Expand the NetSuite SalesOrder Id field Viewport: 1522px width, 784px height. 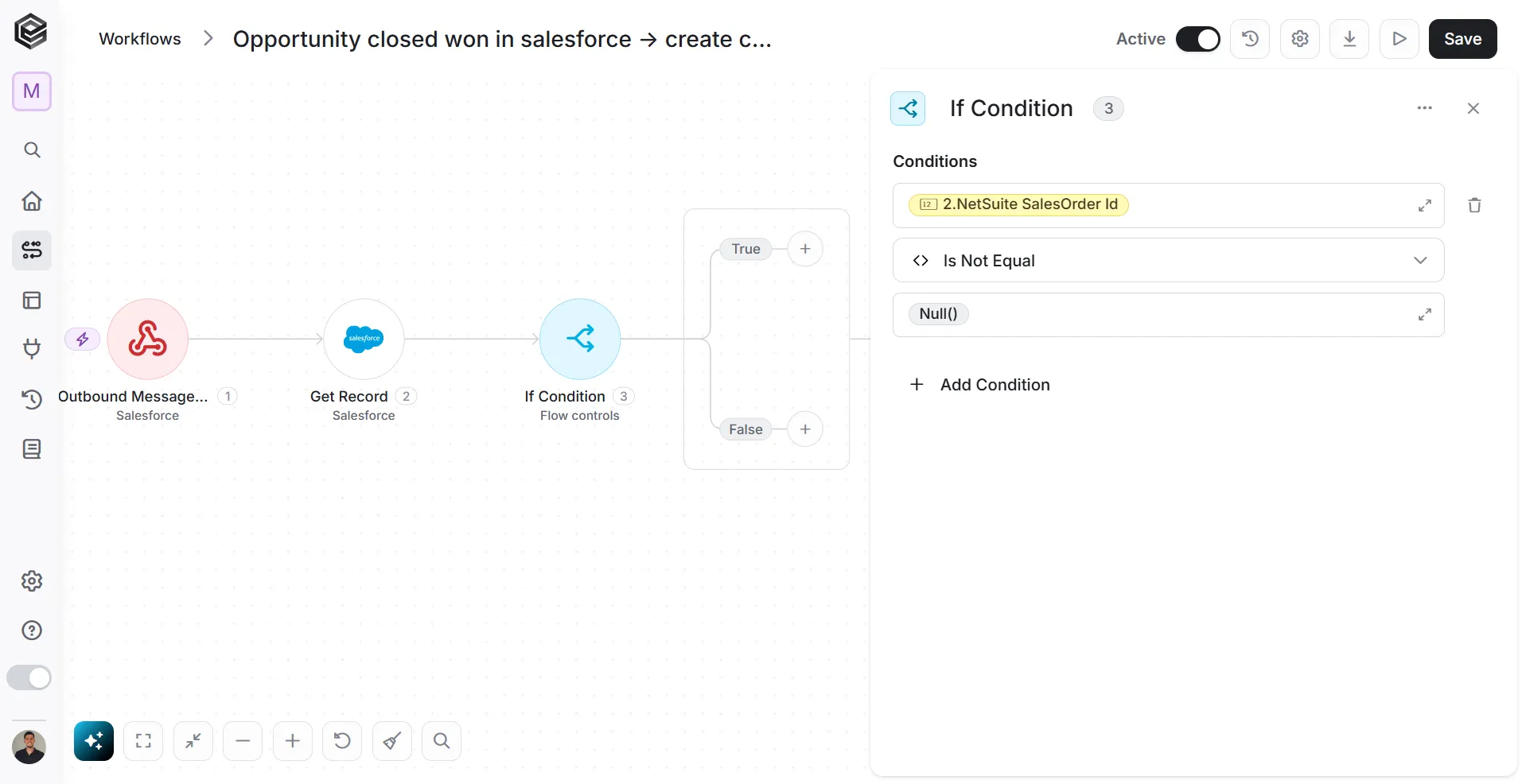pos(1425,205)
